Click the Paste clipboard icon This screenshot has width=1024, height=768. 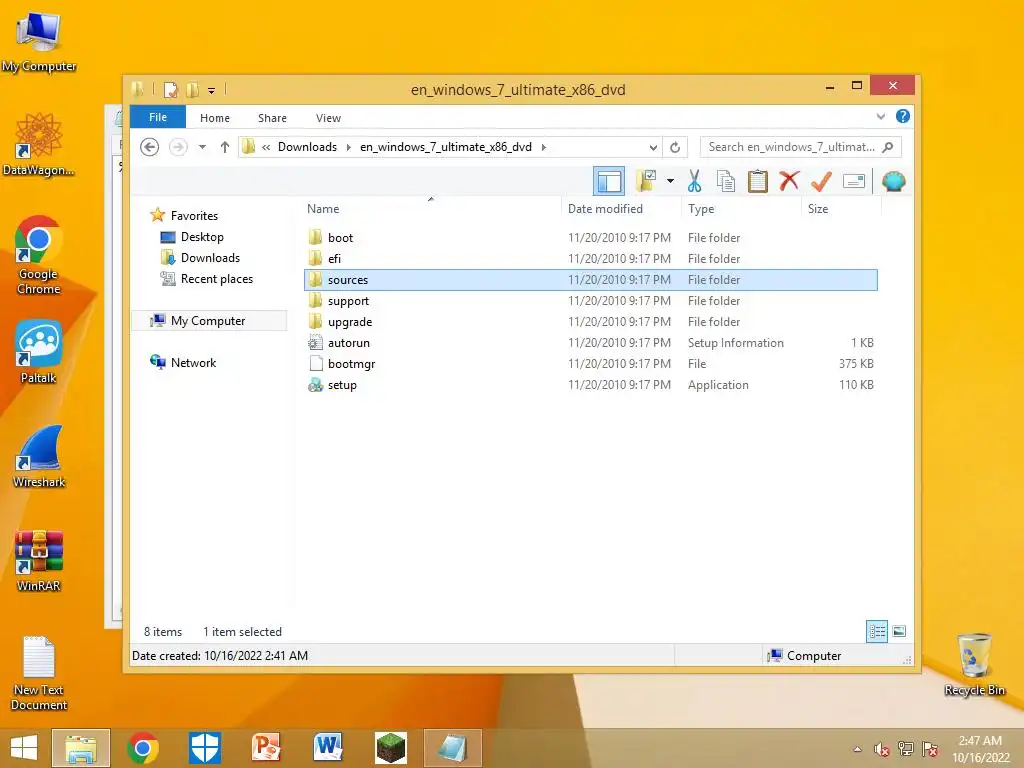(758, 181)
